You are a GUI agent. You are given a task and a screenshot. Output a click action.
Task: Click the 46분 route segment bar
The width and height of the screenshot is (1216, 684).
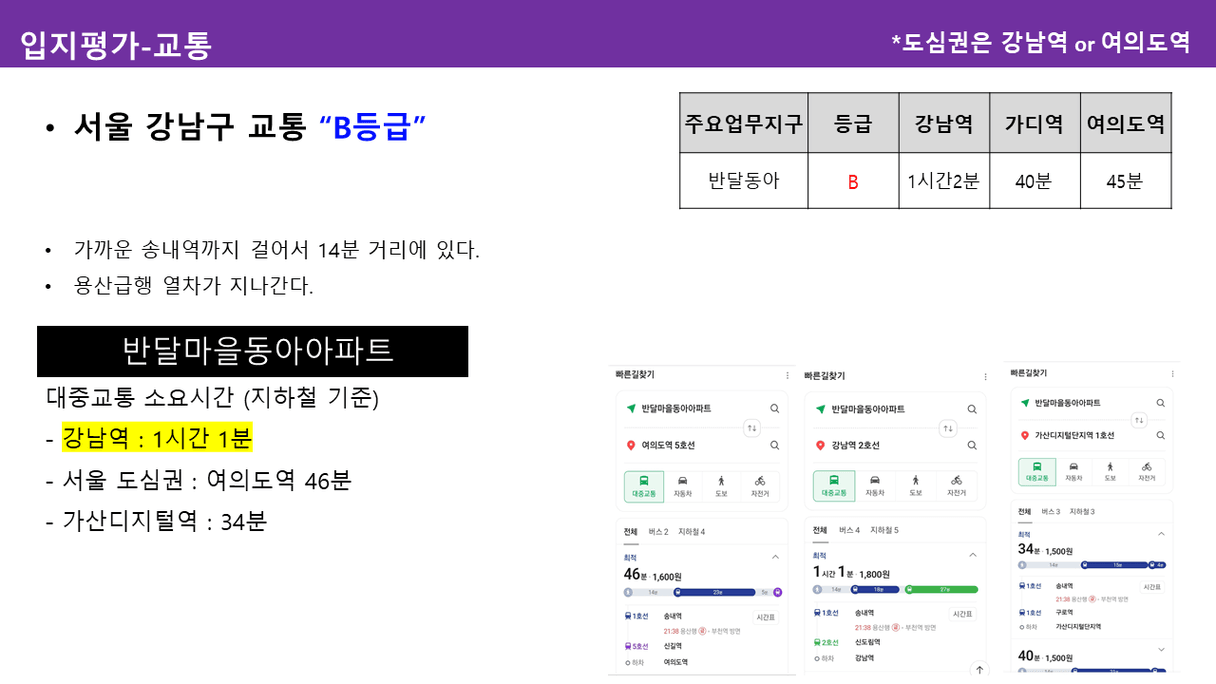pos(702,592)
